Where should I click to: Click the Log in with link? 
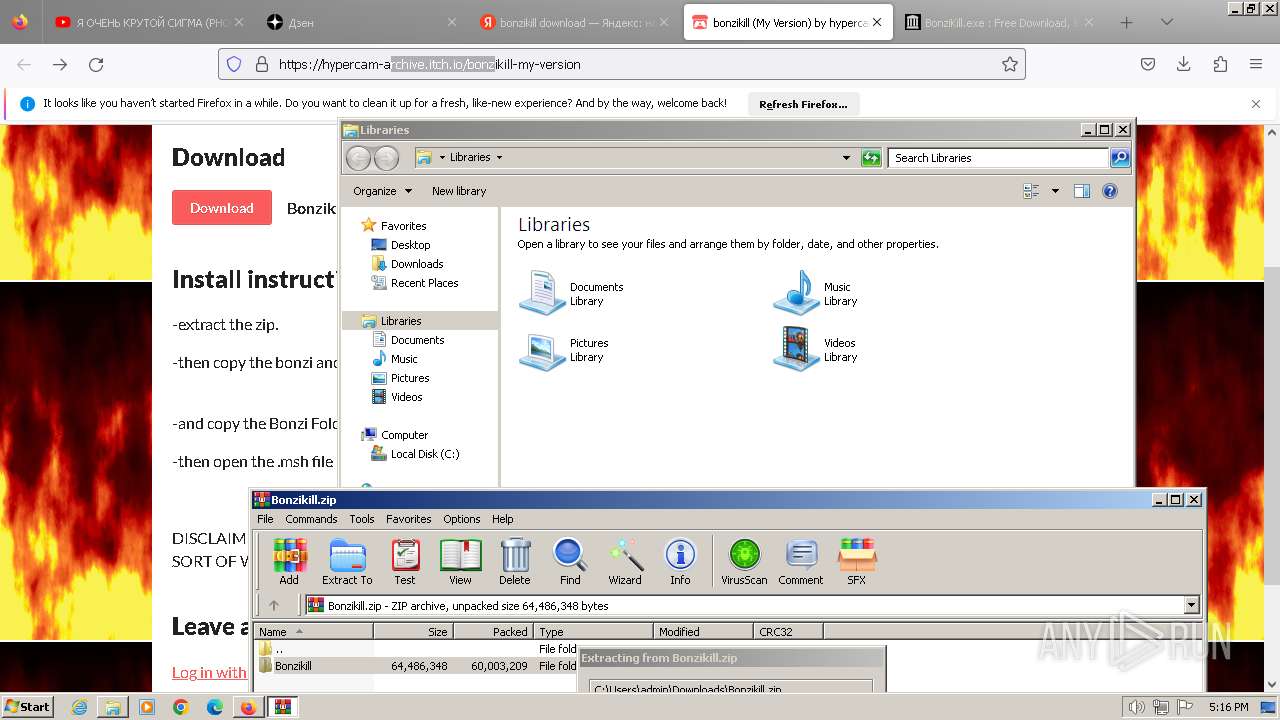pyautogui.click(x=209, y=672)
